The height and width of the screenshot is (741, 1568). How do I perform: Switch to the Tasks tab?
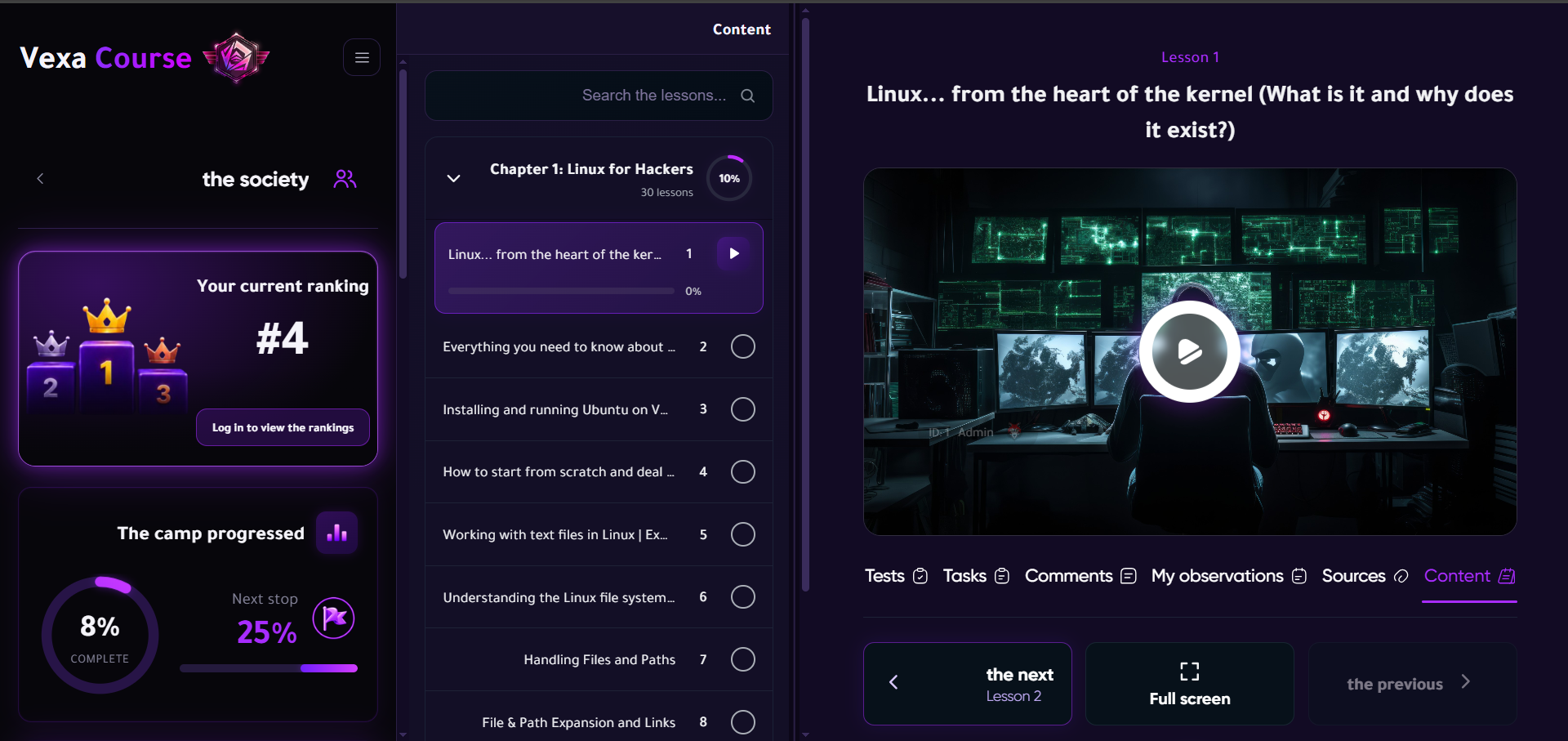pos(976,576)
